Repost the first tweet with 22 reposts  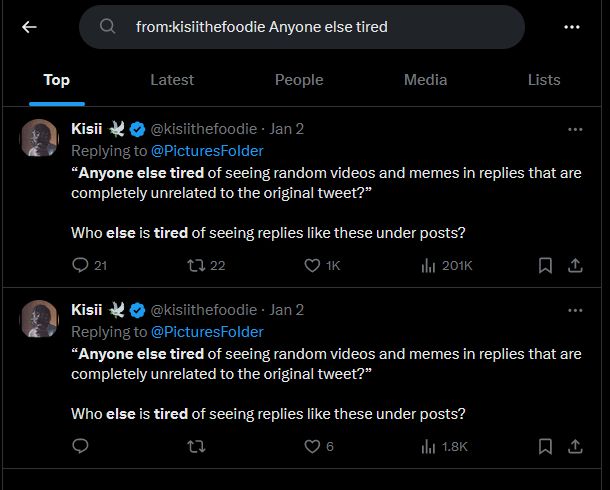pyautogui.click(x=196, y=265)
